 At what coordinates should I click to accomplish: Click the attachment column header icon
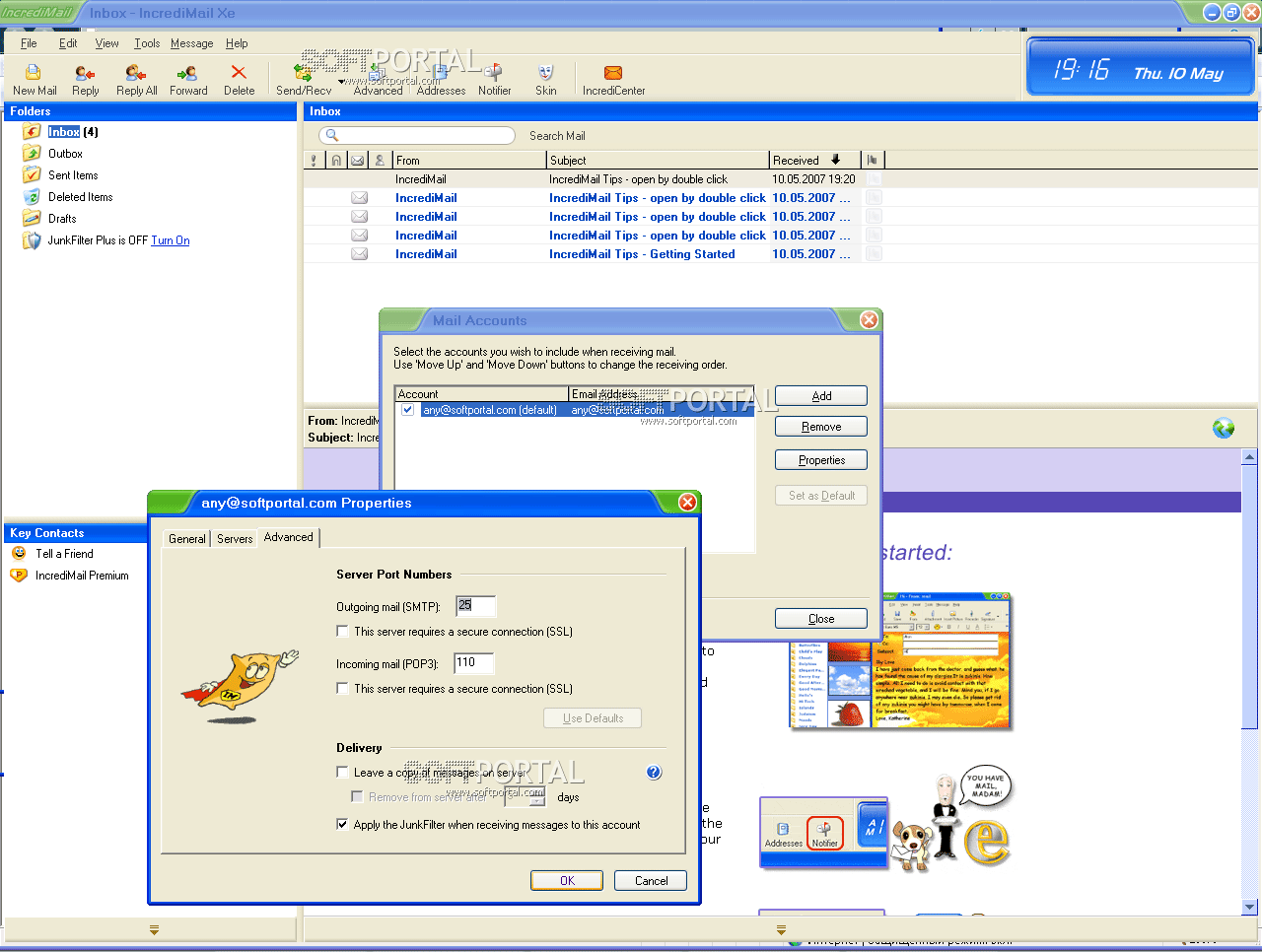pyautogui.click(x=336, y=160)
